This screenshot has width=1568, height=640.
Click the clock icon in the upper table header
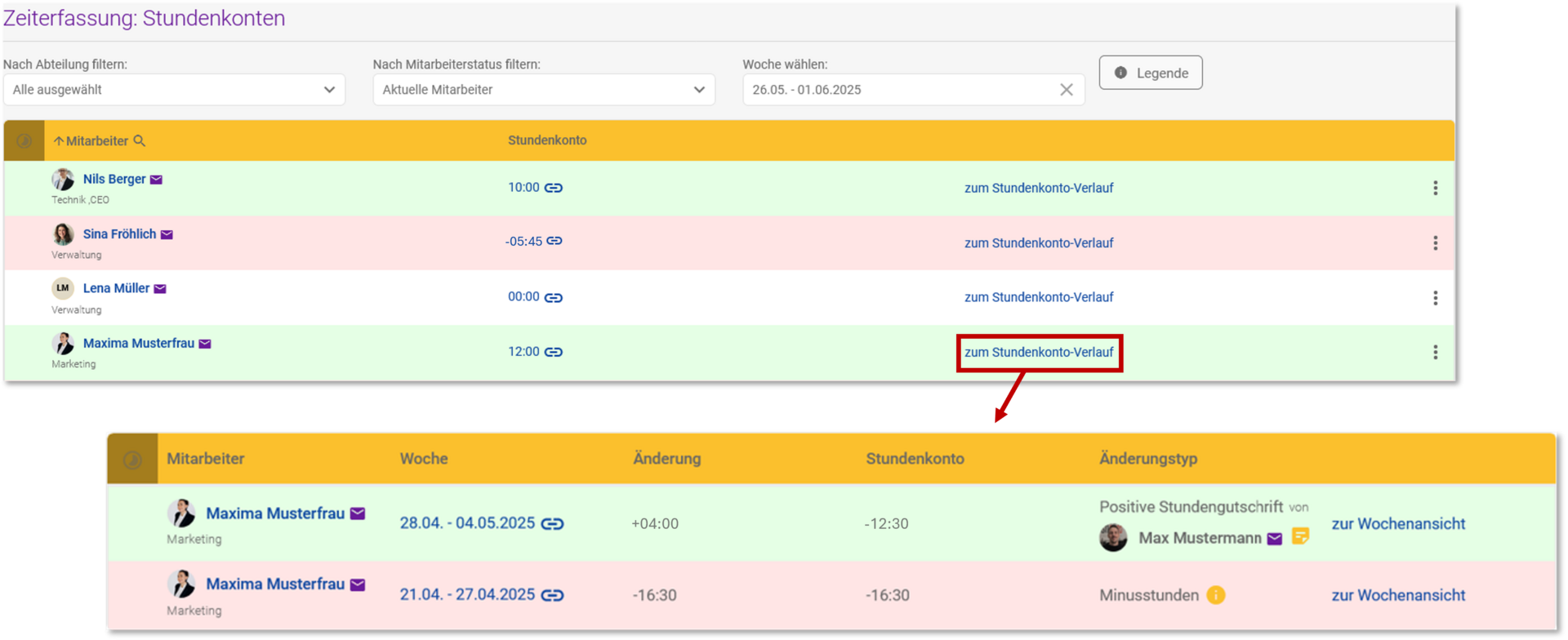(24, 141)
